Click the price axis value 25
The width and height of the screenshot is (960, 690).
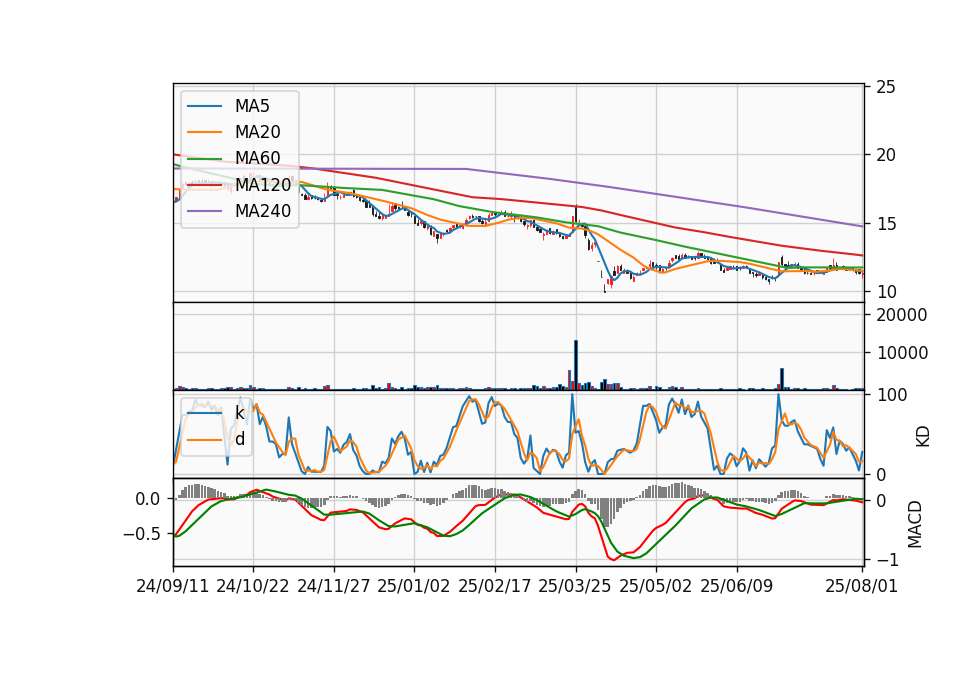(x=886, y=87)
